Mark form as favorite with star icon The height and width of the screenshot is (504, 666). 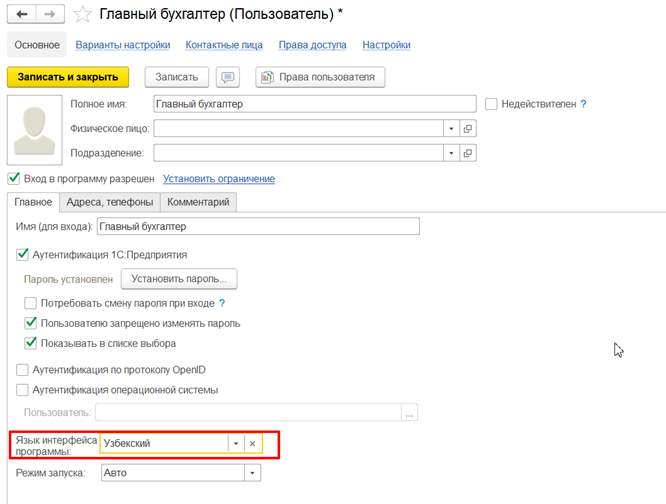tap(84, 14)
